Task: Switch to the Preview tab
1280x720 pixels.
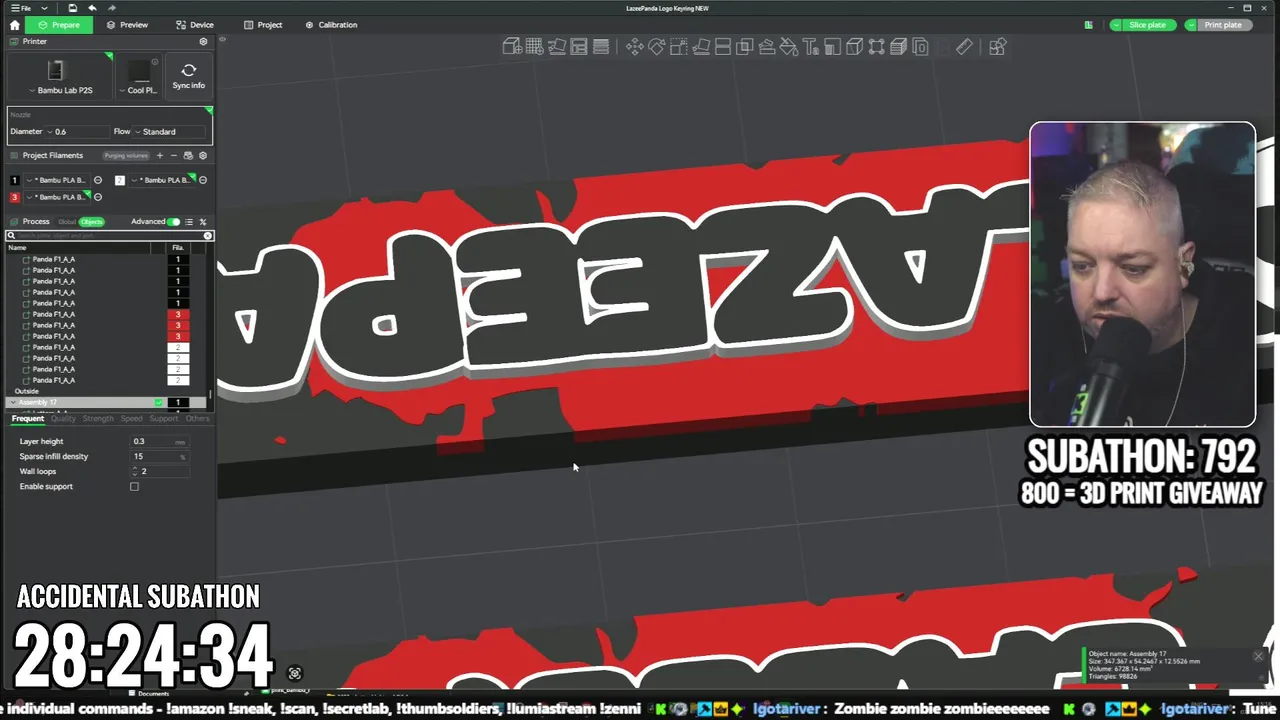Action: [127, 25]
